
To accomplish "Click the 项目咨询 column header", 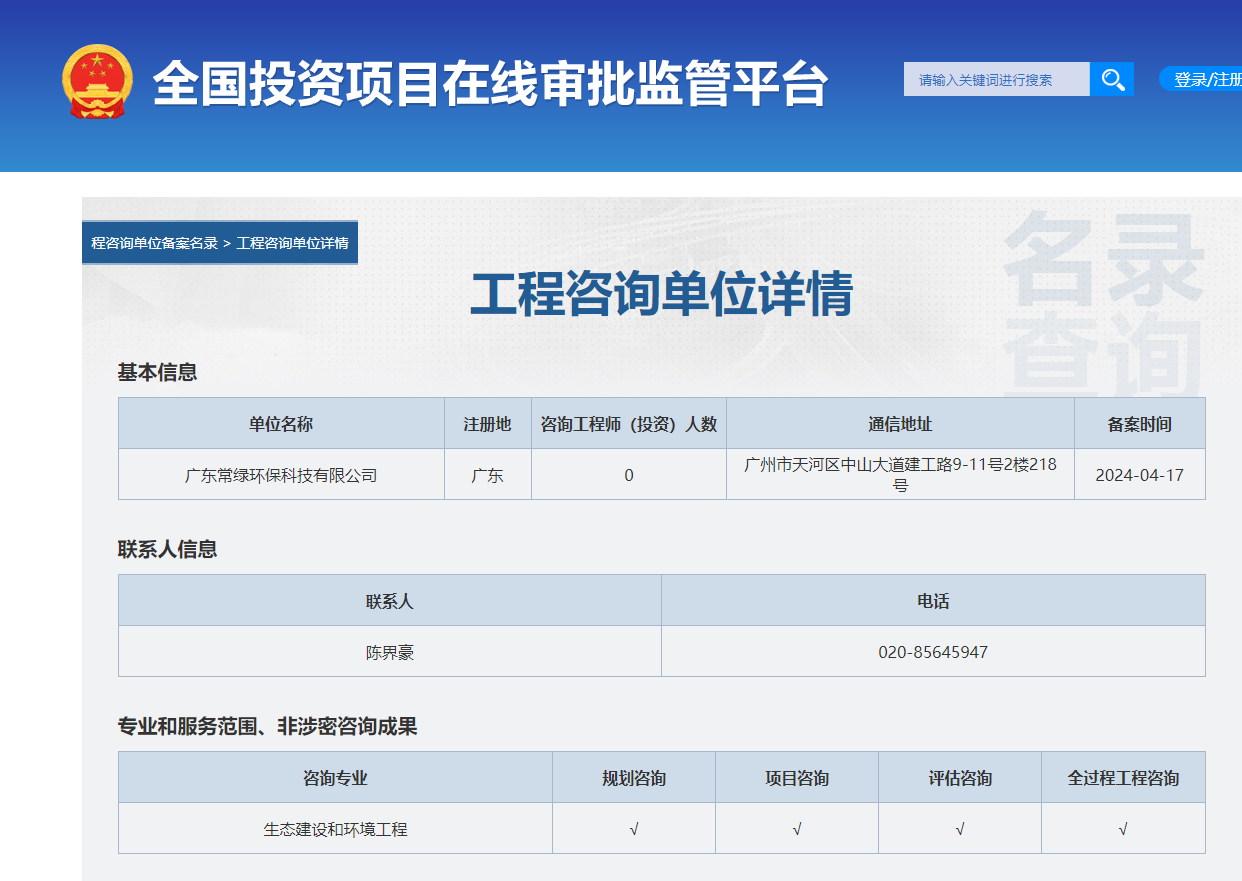I will 797,777.
